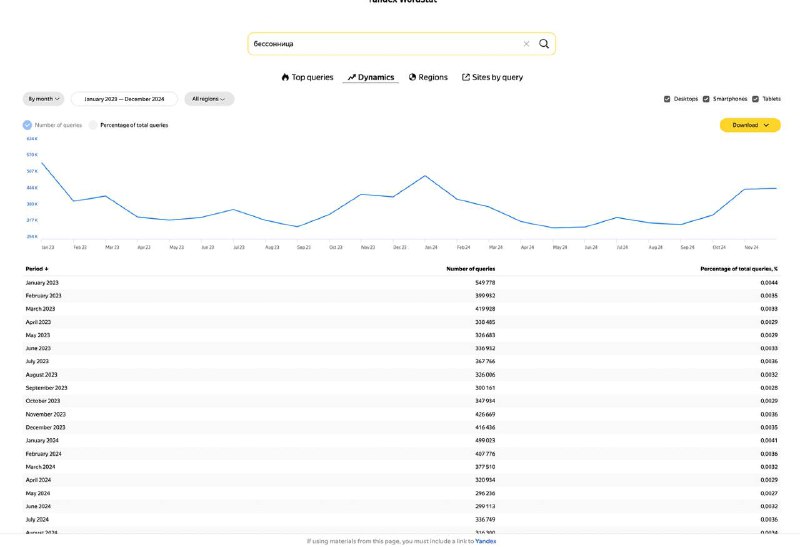Select the March 2024 row label
The height and width of the screenshot is (547, 800).
coord(40,467)
